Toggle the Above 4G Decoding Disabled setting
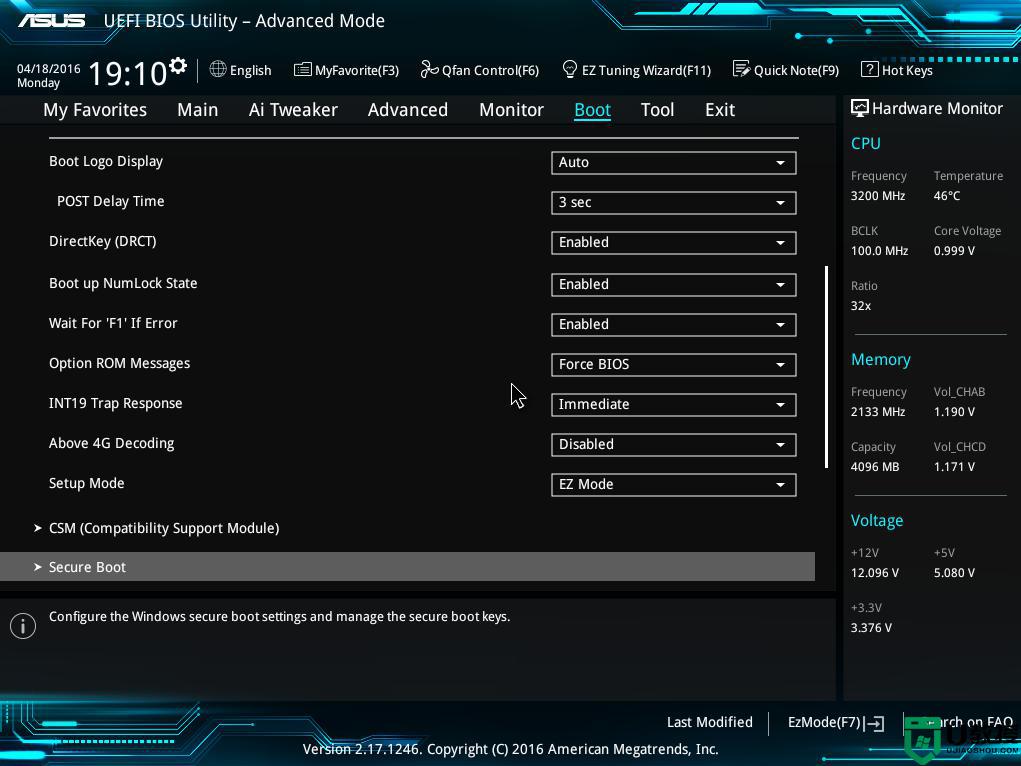Viewport: 1021px width, 766px height. [673, 445]
